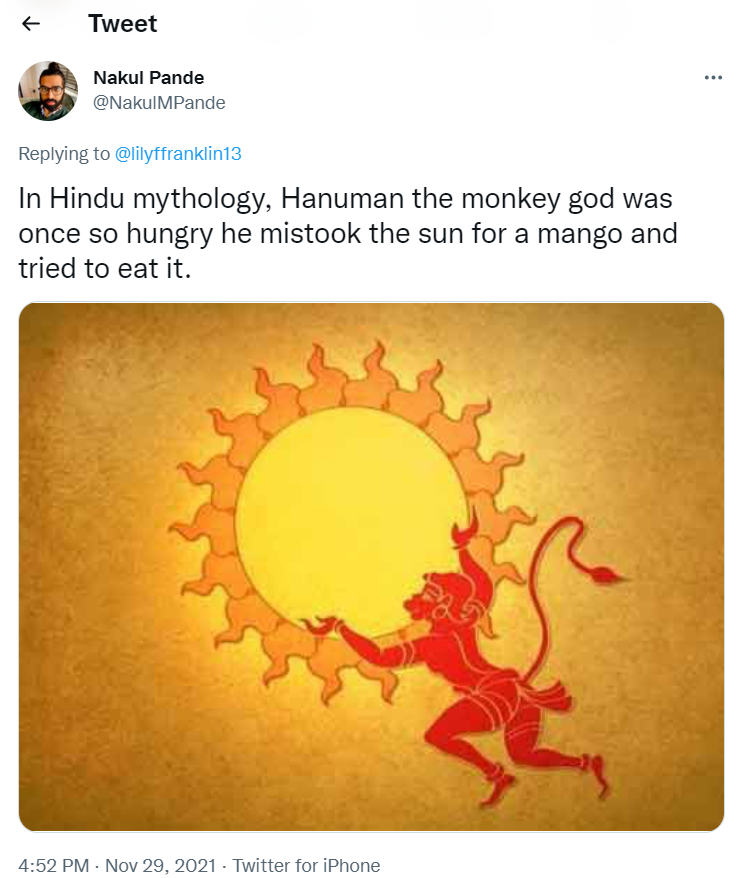Click "tried to eat it" in the tweet
Screen dimensions: 746x878
point(104,270)
